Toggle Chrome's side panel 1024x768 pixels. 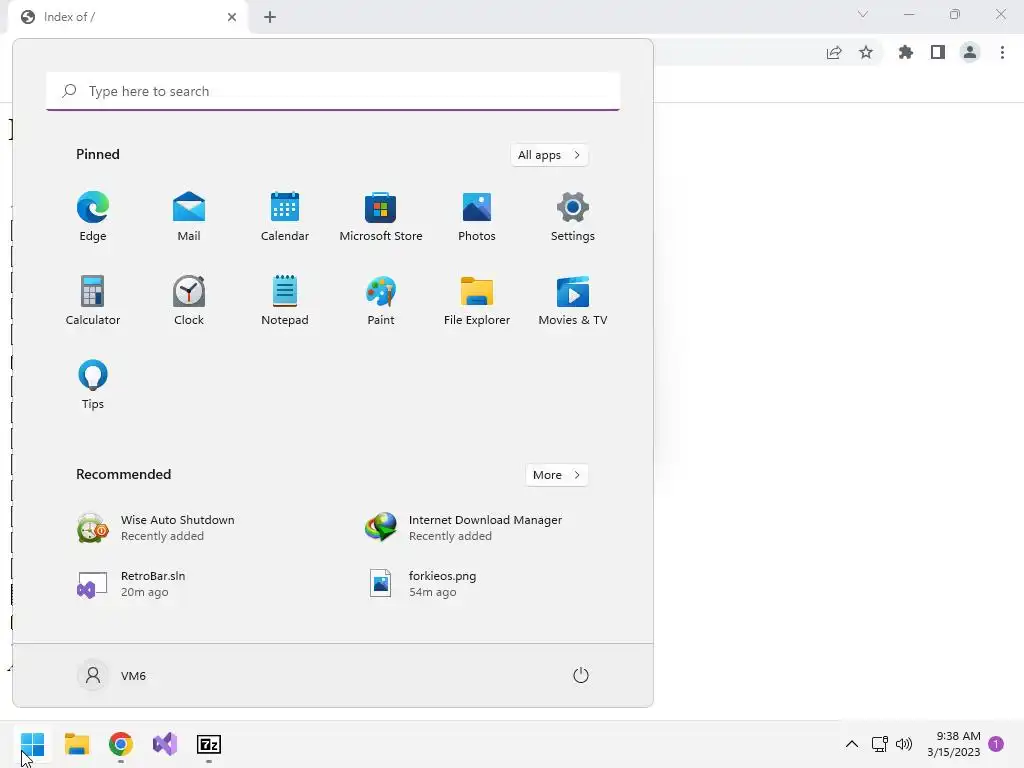[x=938, y=52]
